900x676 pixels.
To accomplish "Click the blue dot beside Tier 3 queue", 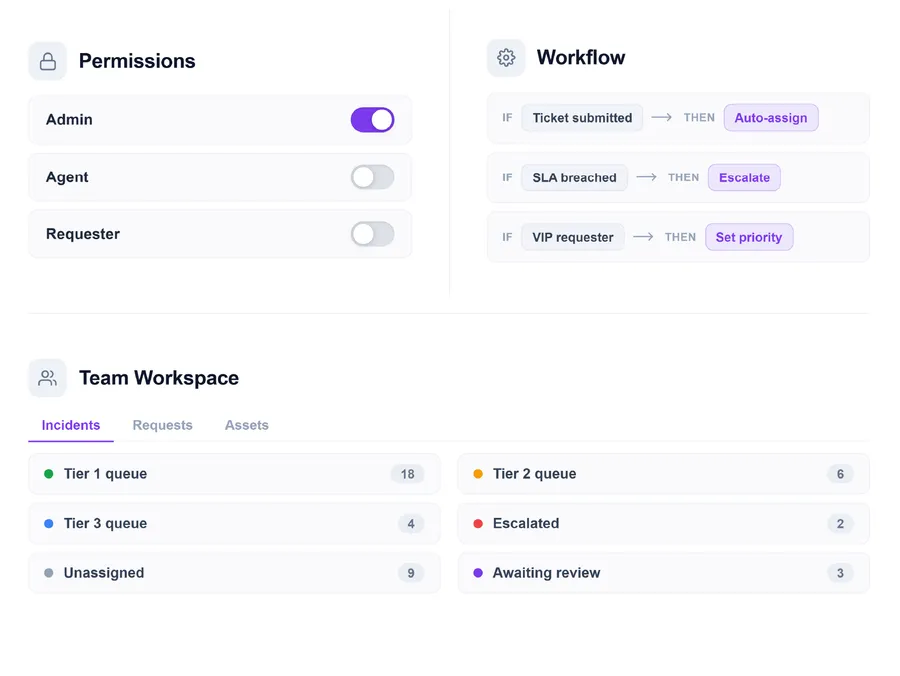I will point(49,523).
